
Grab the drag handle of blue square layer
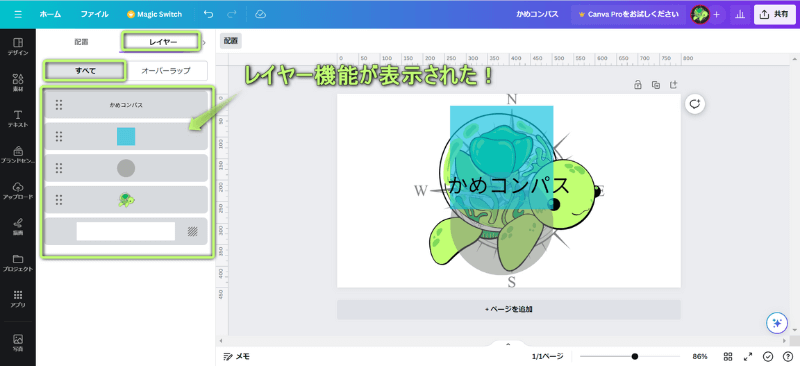tap(59, 136)
